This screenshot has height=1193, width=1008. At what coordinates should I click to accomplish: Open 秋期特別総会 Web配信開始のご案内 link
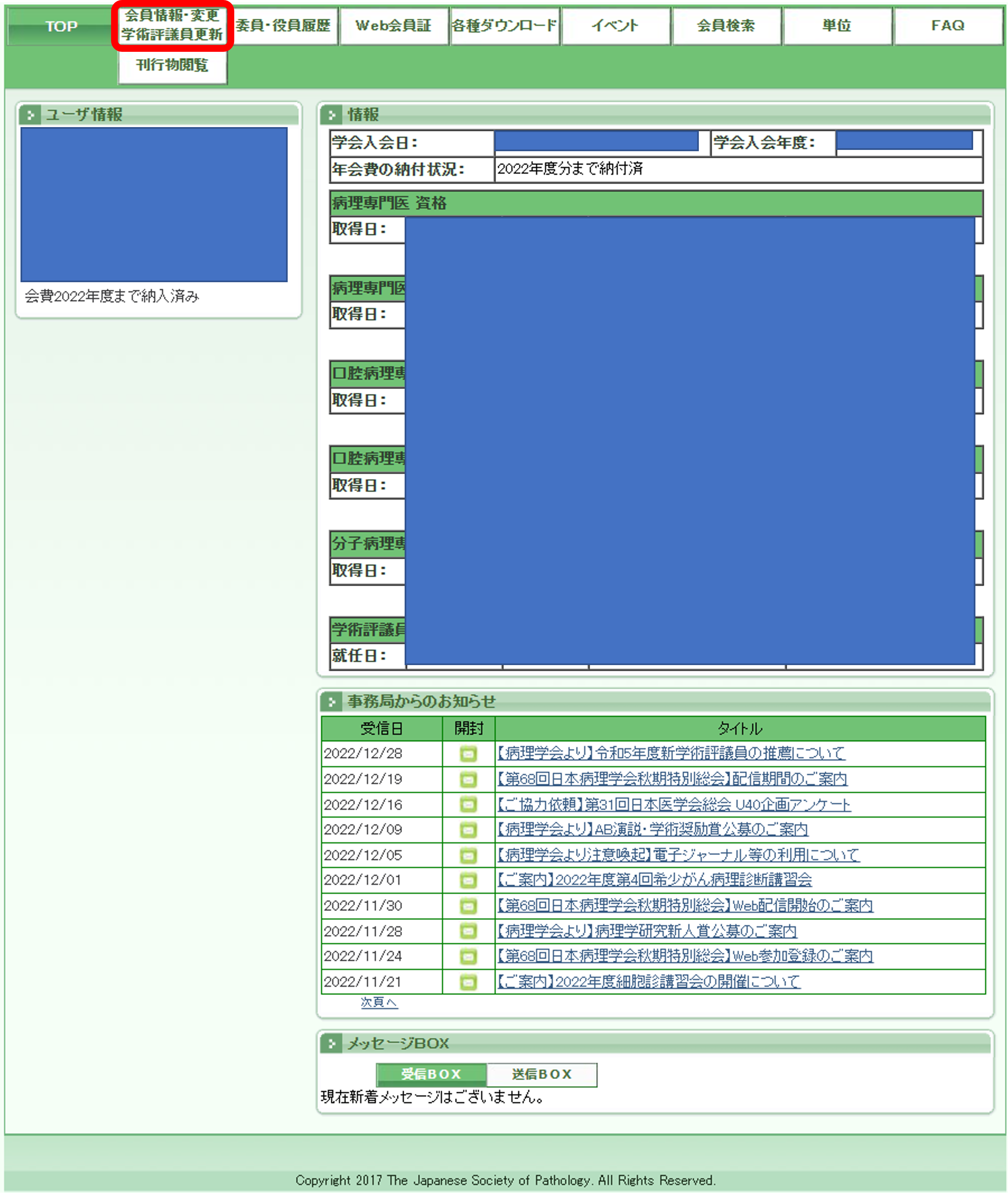click(x=684, y=906)
